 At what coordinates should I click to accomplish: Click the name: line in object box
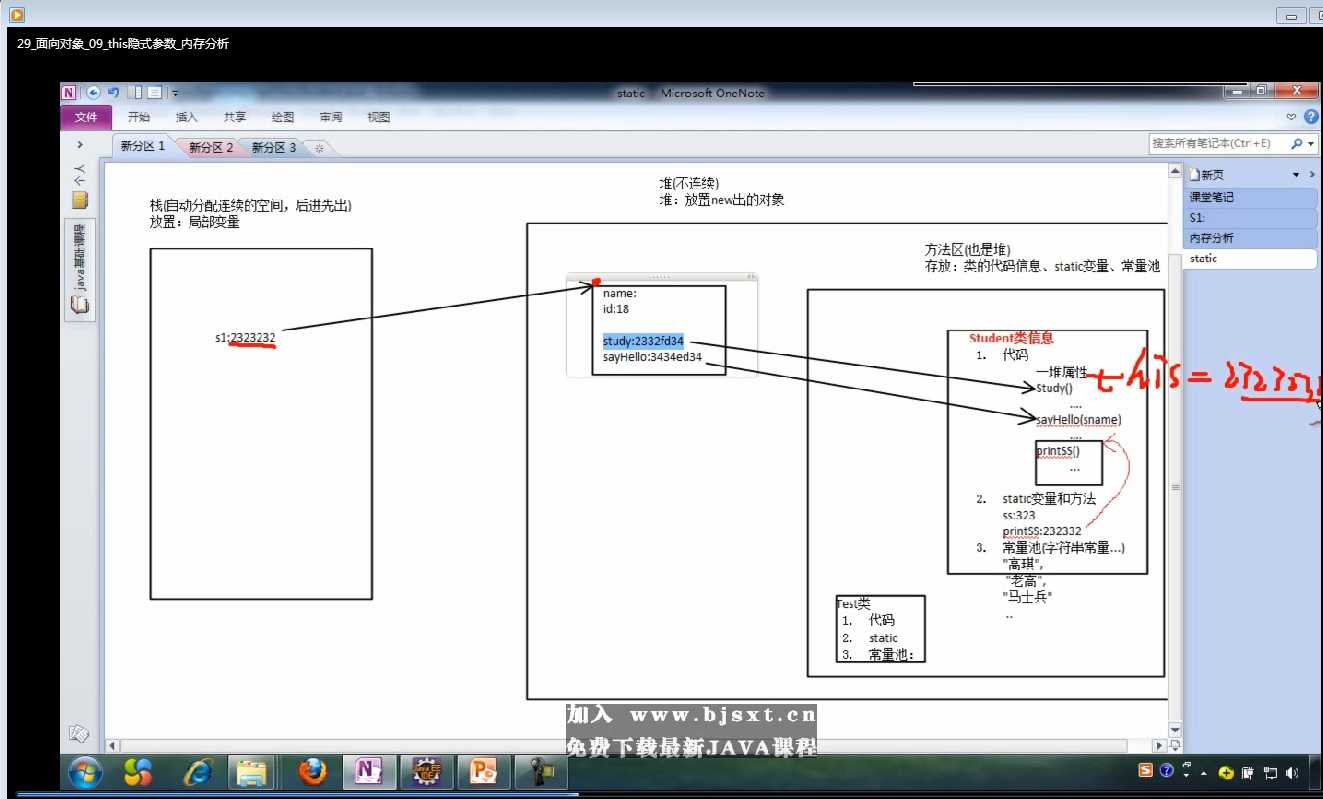tap(620, 293)
